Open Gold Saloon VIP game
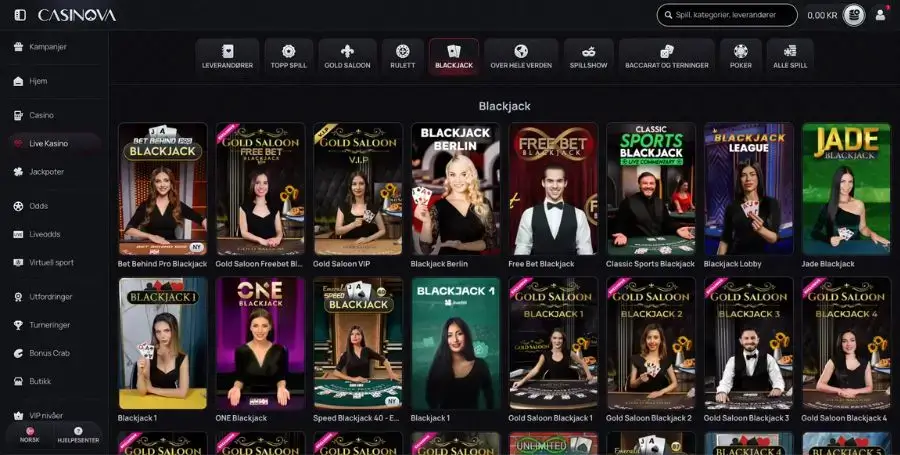Screen dimensions: 900x455 point(358,189)
